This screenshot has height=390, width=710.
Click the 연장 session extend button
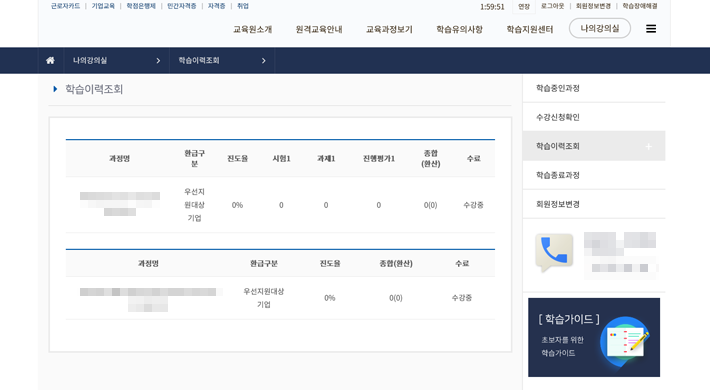tap(524, 6)
